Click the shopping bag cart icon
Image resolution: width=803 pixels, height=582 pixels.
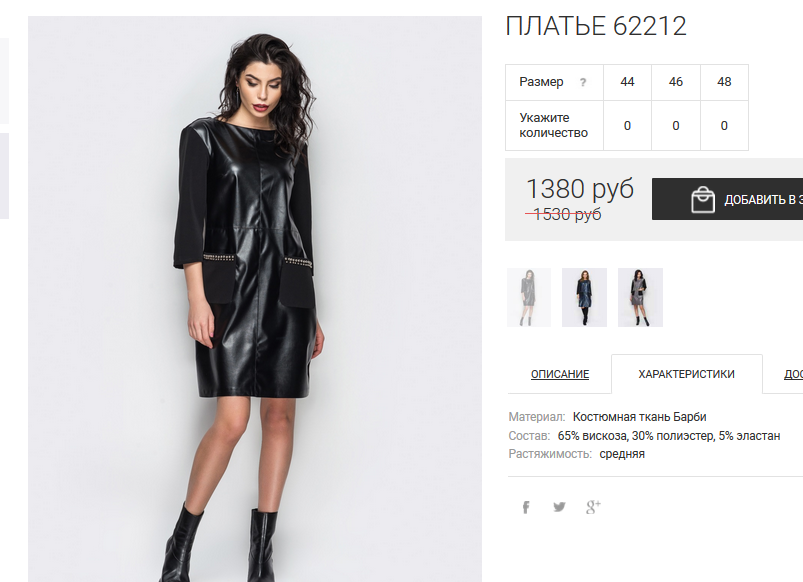(x=703, y=199)
